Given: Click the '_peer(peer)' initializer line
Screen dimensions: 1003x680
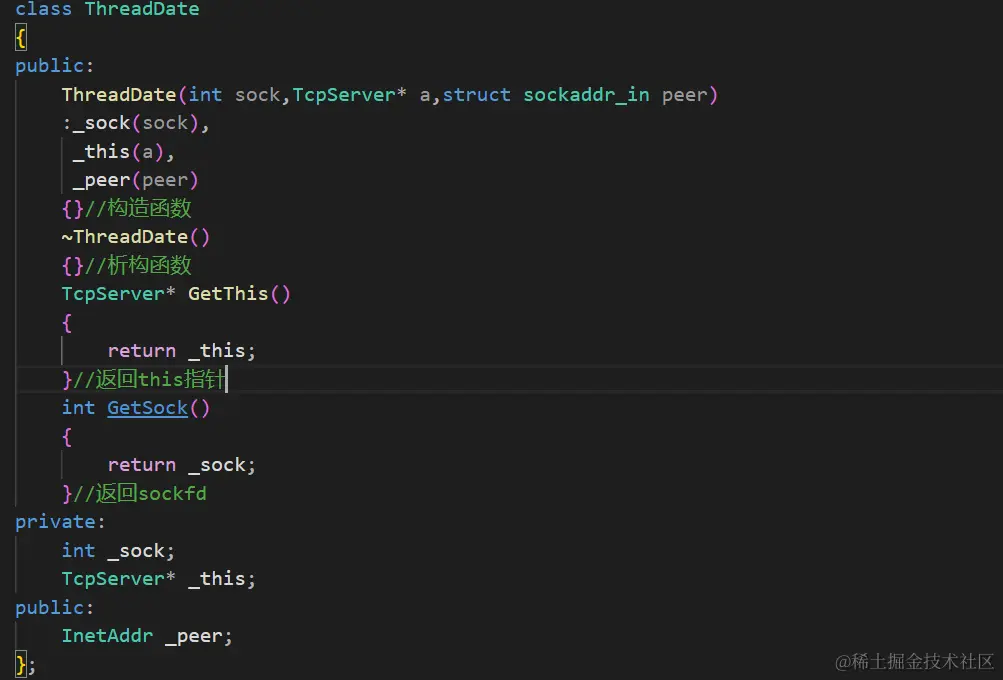Looking at the screenshot, I should [136, 180].
